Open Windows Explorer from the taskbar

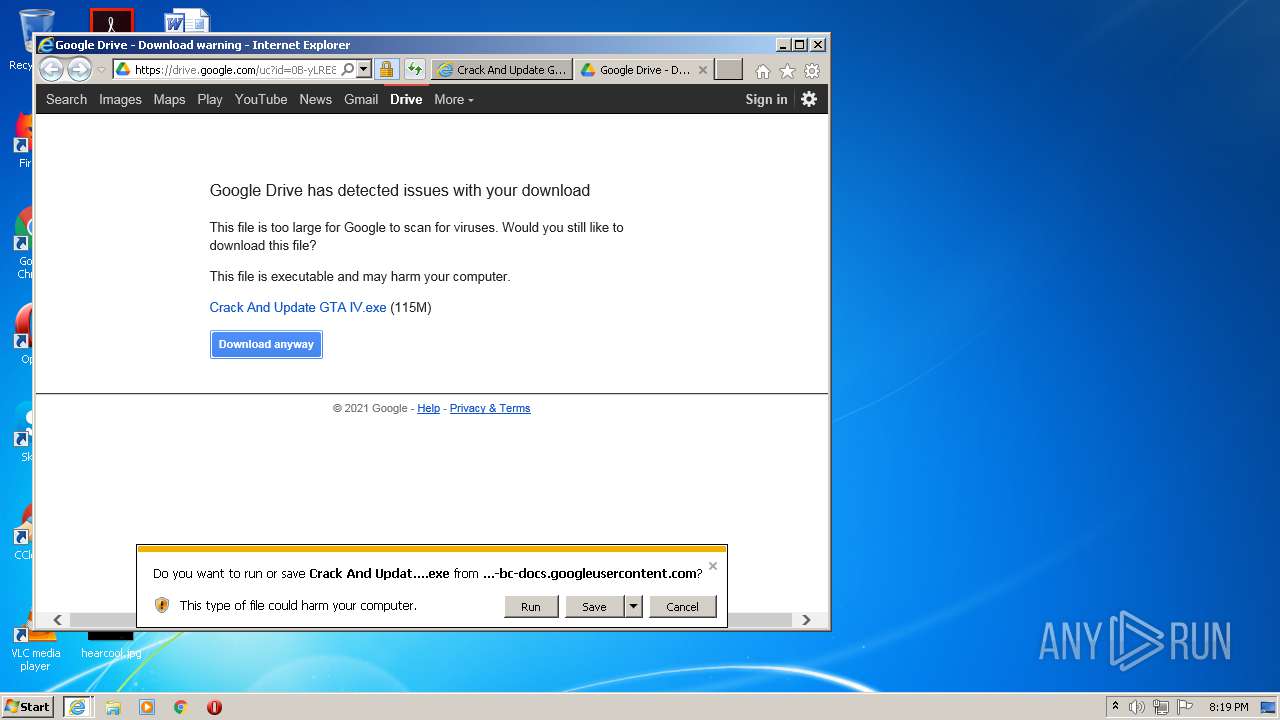(x=113, y=707)
